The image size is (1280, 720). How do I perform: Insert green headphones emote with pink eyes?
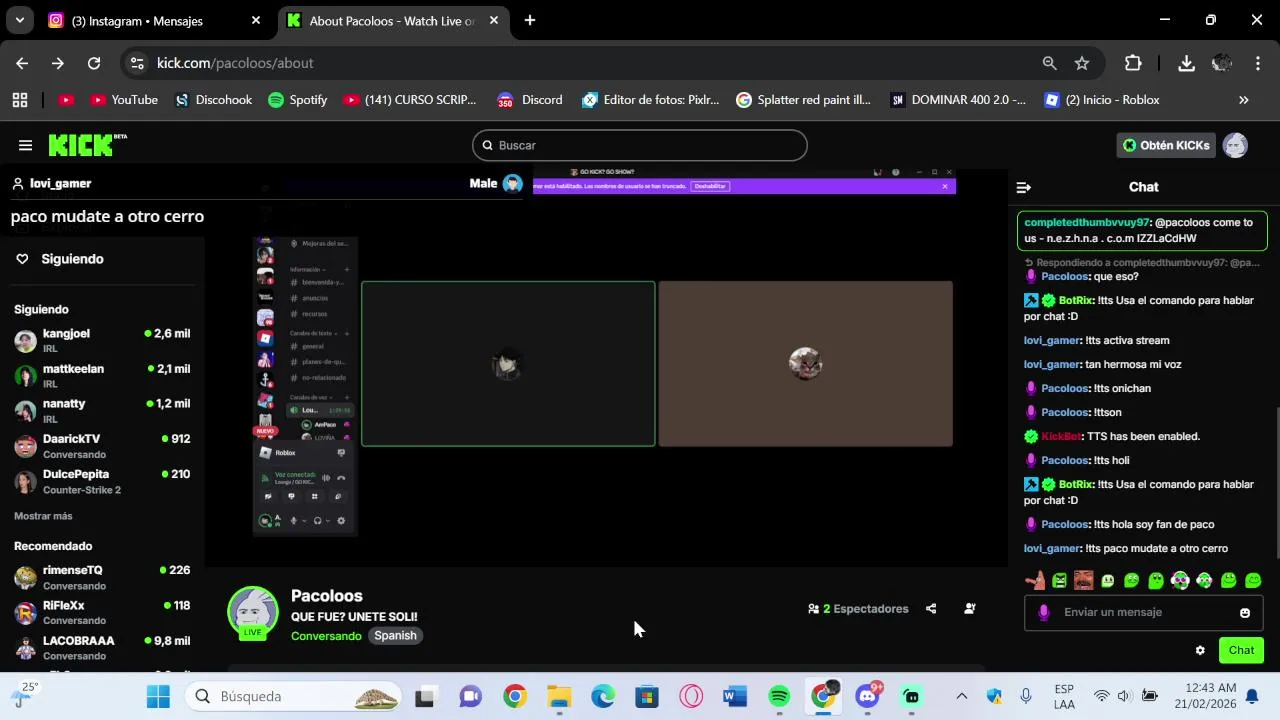pyautogui.click(x=1180, y=580)
